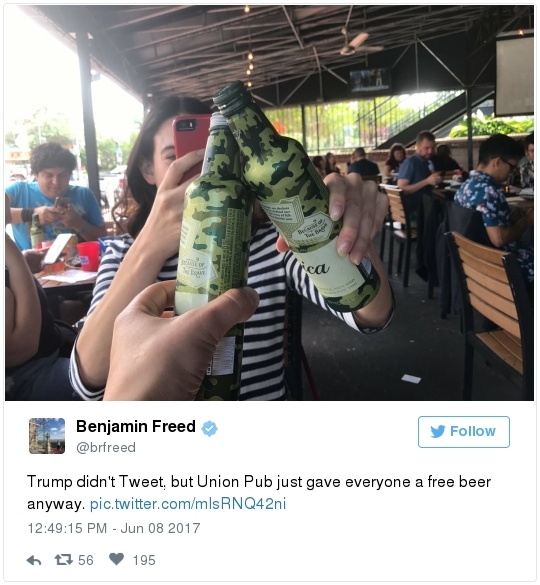
Task: Open the pic.twitter.com/mlsRNQ42ni link
Action: 188,504
